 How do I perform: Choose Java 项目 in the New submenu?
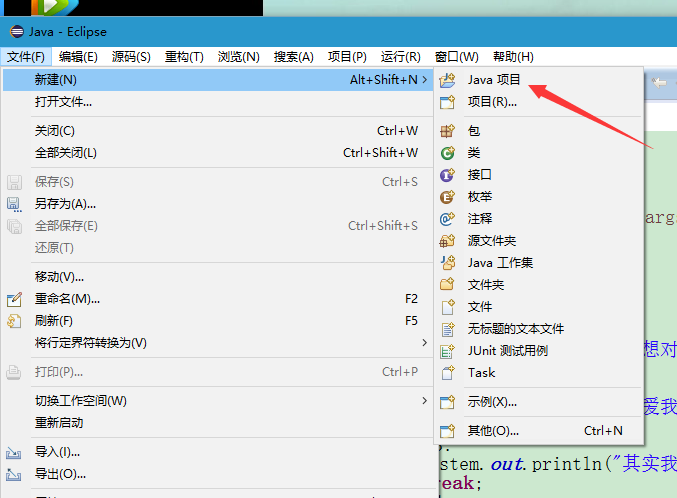click(539, 80)
